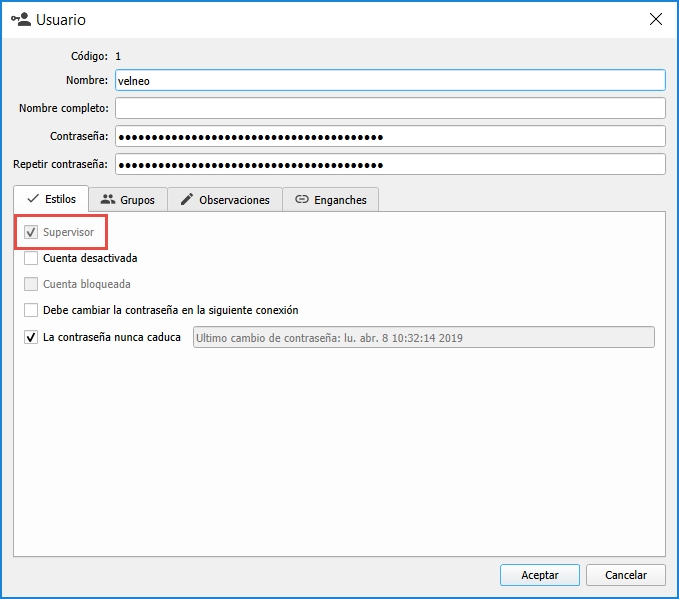
Task: Click the pencil icon on Observaciones tab
Action: pos(186,199)
